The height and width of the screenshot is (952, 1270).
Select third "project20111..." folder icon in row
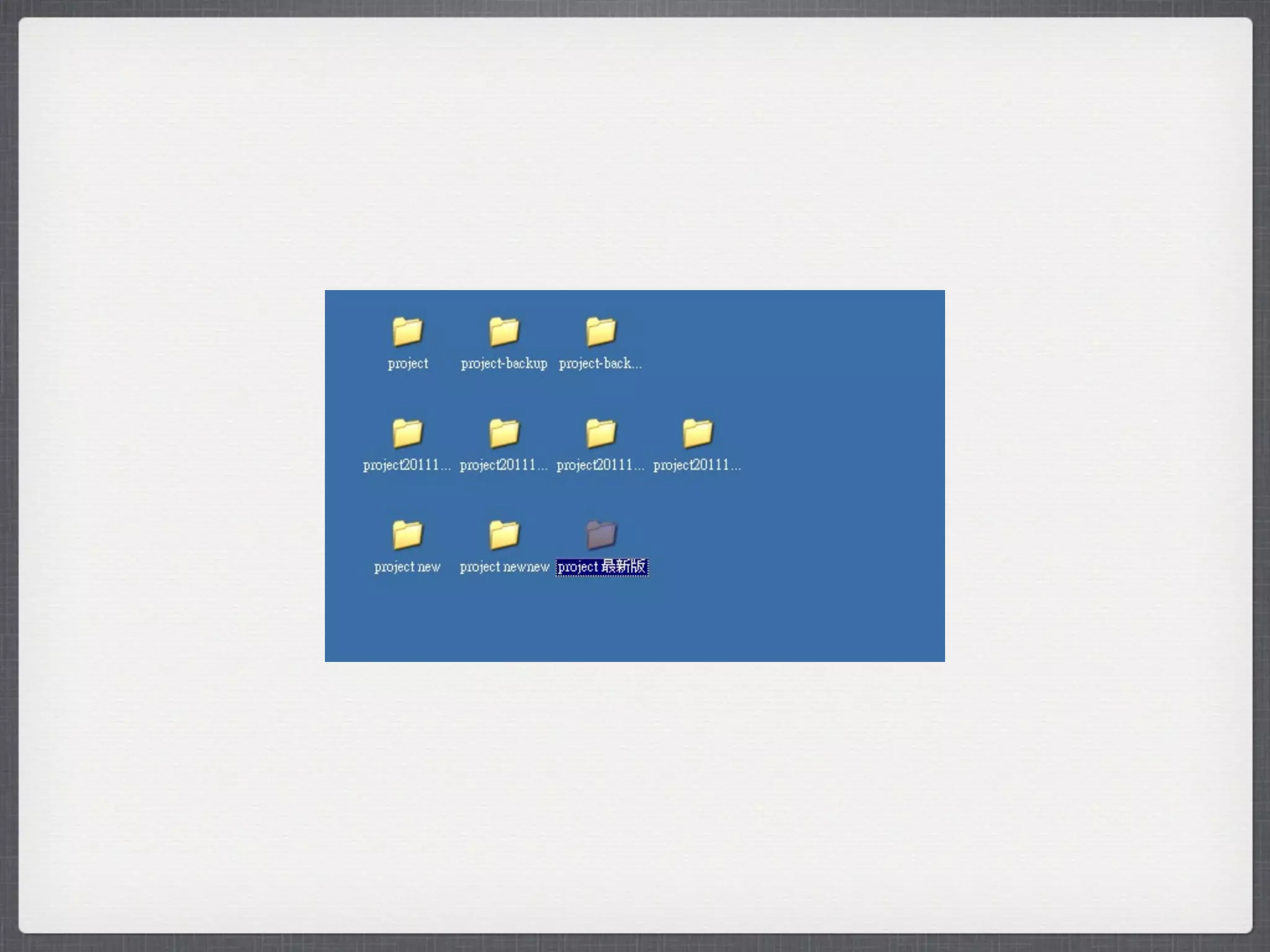(x=601, y=433)
